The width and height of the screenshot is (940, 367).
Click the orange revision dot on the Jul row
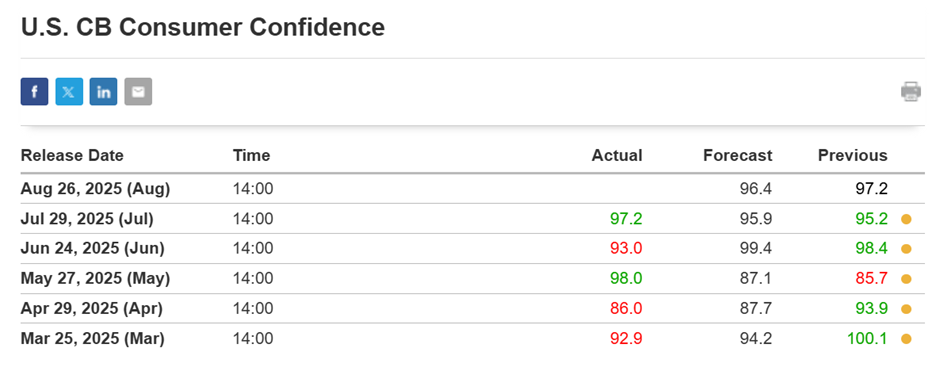(906, 219)
